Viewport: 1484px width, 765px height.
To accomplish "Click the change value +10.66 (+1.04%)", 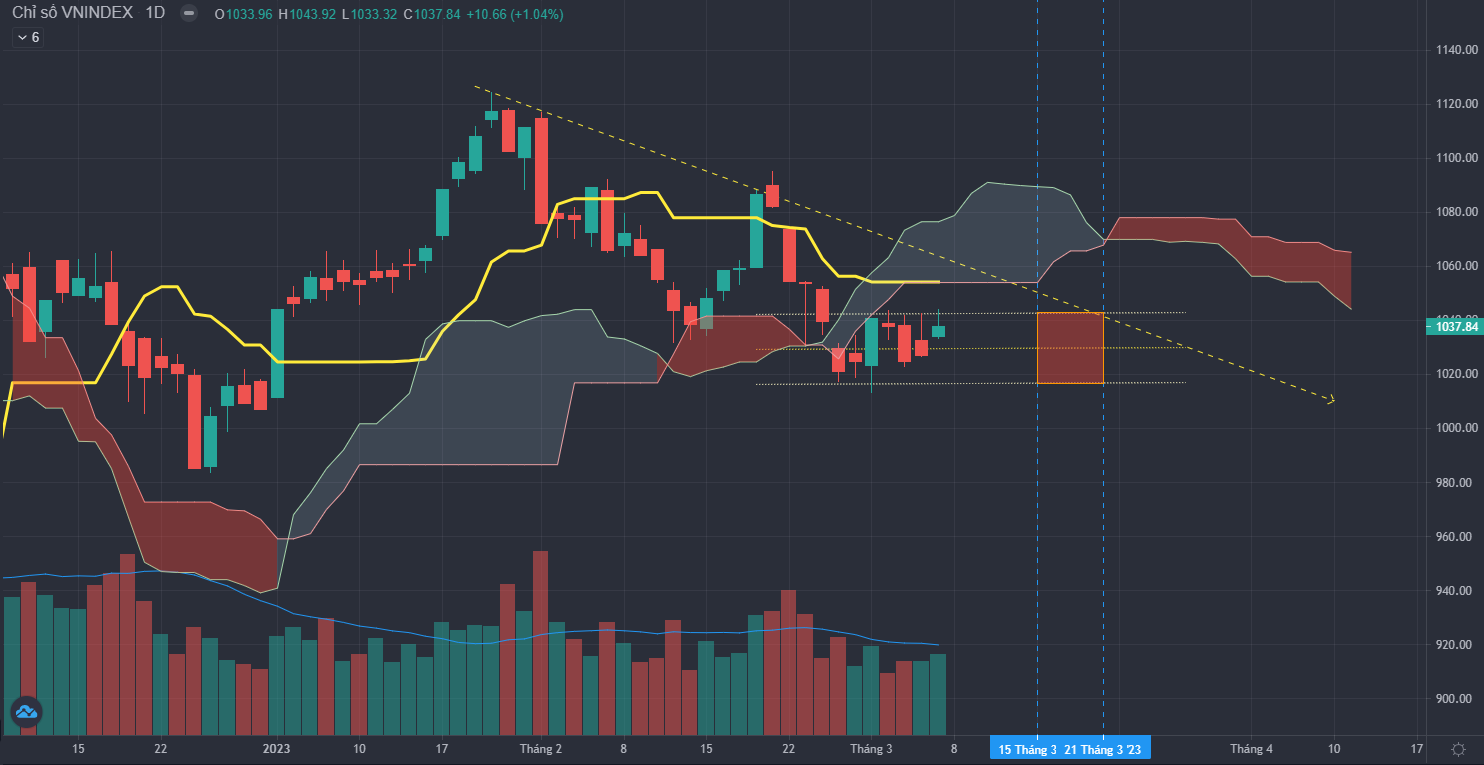I will tap(513, 15).
